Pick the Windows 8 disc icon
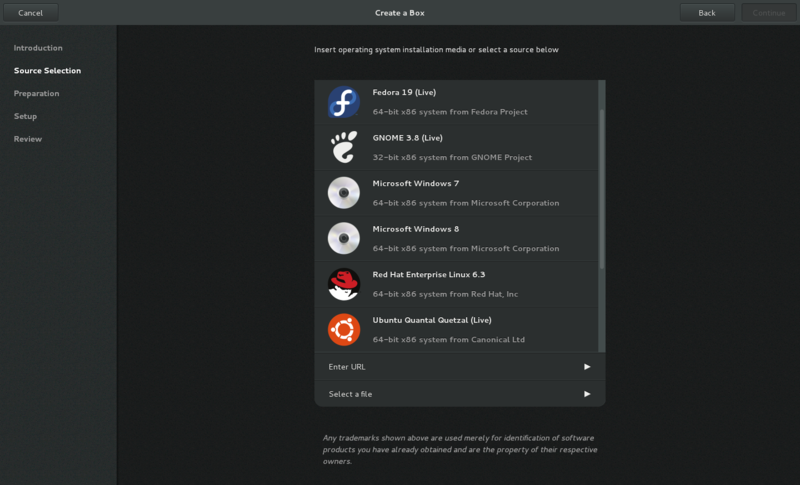 click(343, 238)
